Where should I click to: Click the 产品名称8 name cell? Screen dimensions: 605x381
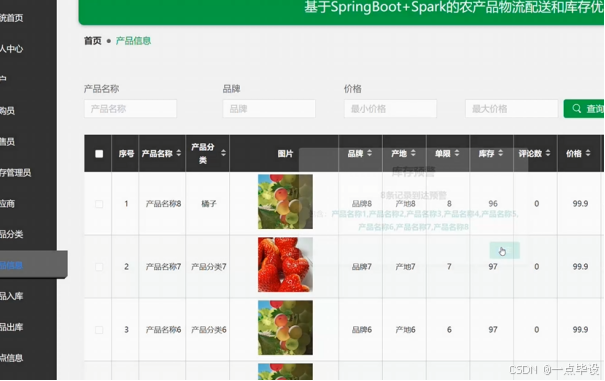(163, 204)
